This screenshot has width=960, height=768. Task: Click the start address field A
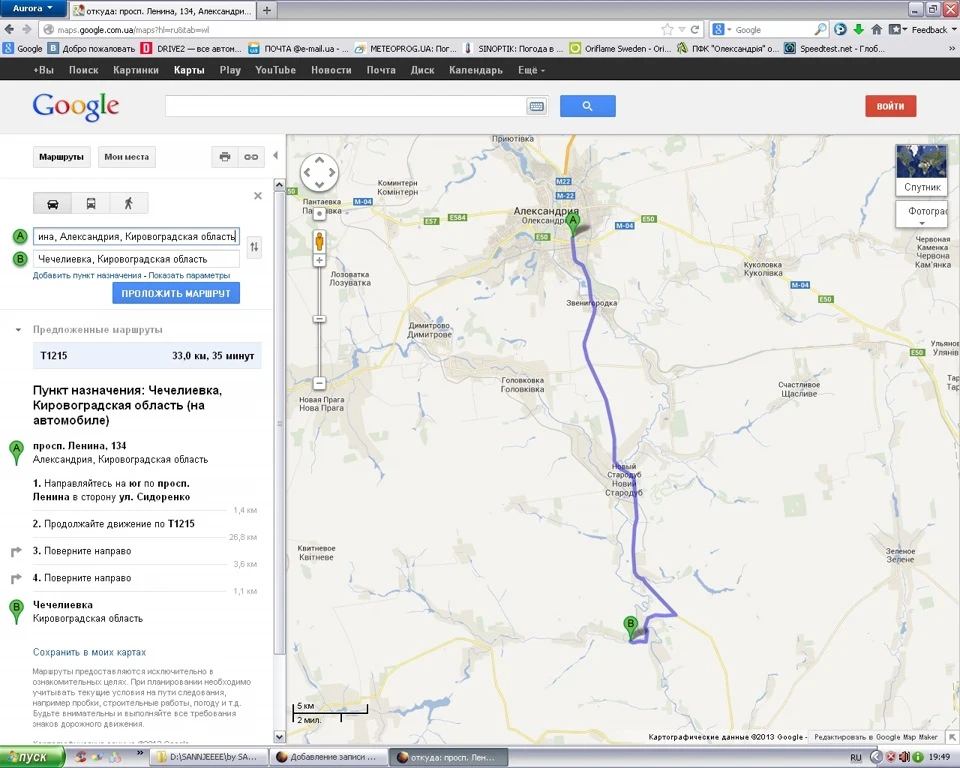(x=136, y=236)
